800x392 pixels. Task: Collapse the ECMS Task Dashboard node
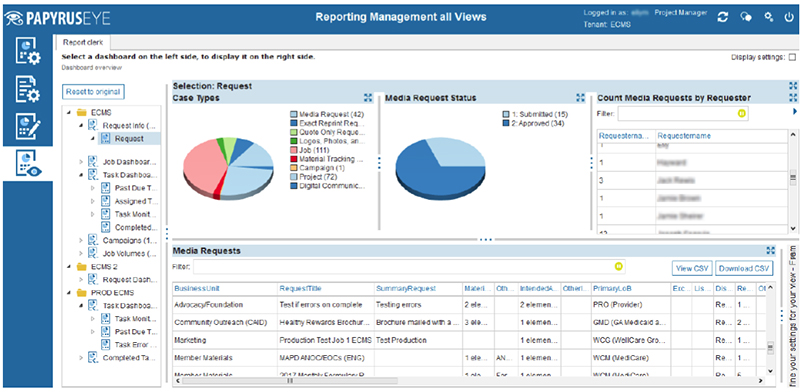pyautogui.click(x=81, y=175)
